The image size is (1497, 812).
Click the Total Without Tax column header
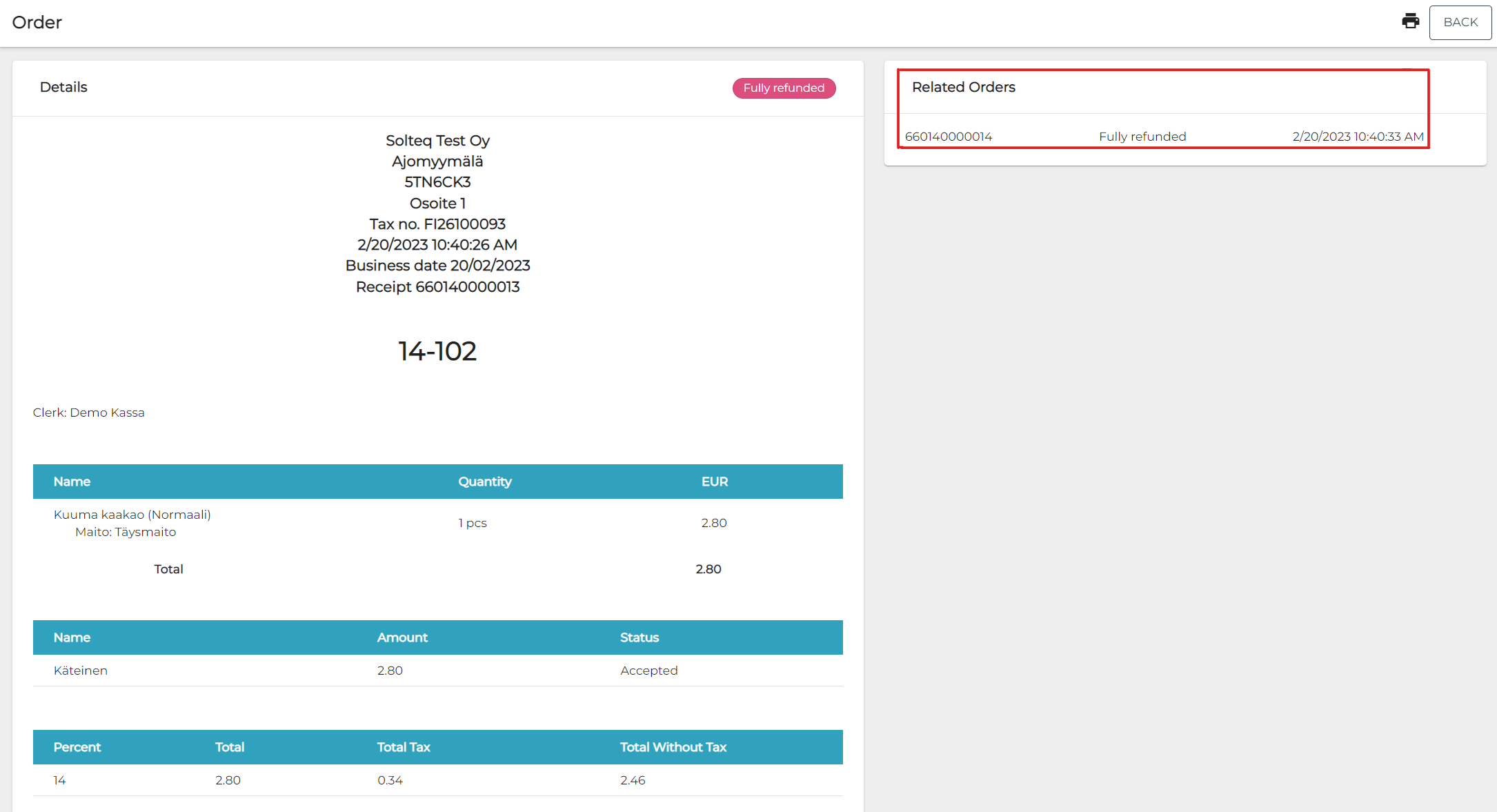click(673, 747)
